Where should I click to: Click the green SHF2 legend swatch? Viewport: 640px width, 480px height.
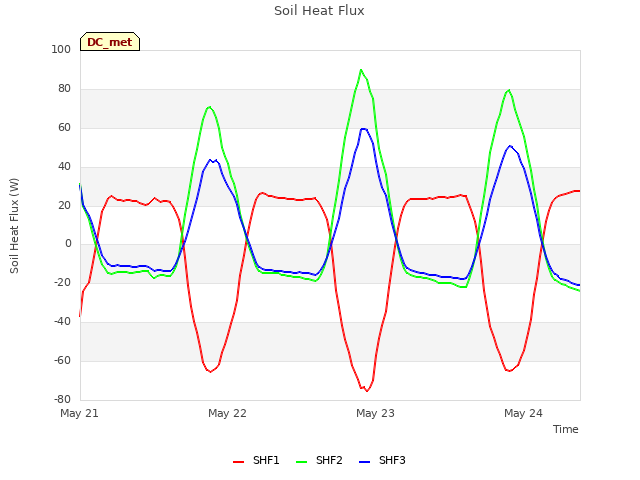tap(301, 462)
